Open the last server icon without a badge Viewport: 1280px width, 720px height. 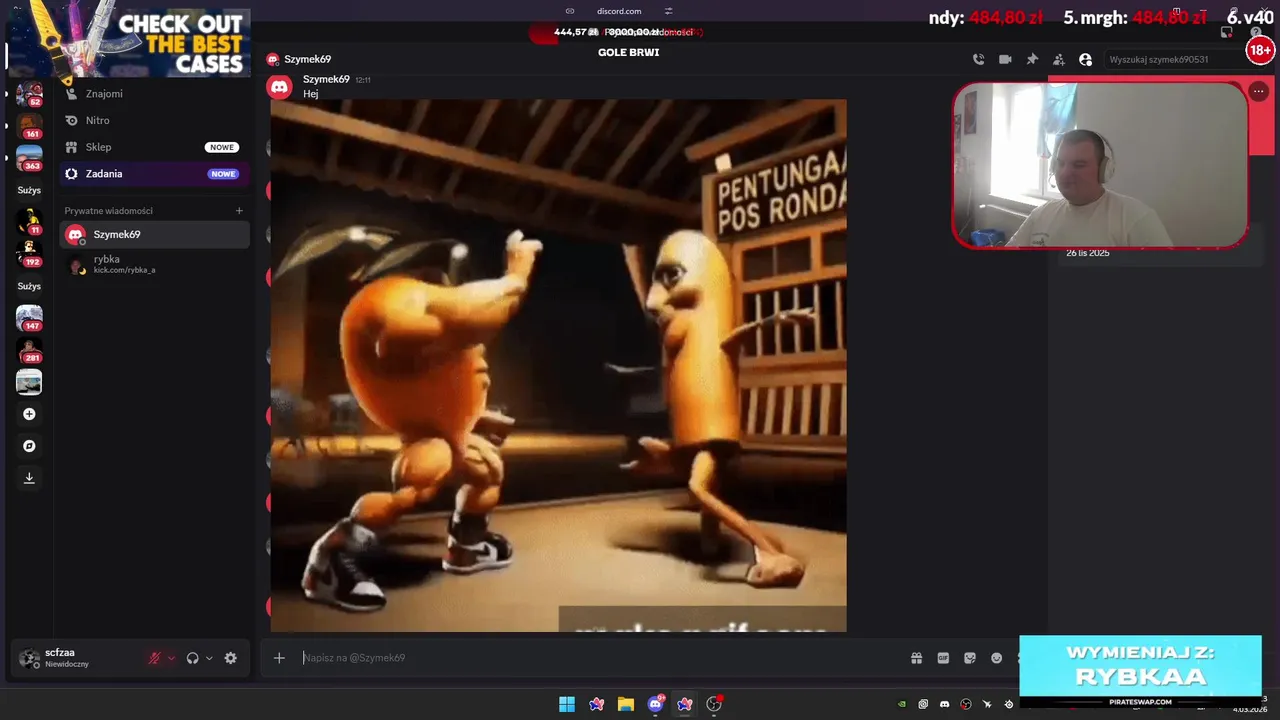(29, 382)
